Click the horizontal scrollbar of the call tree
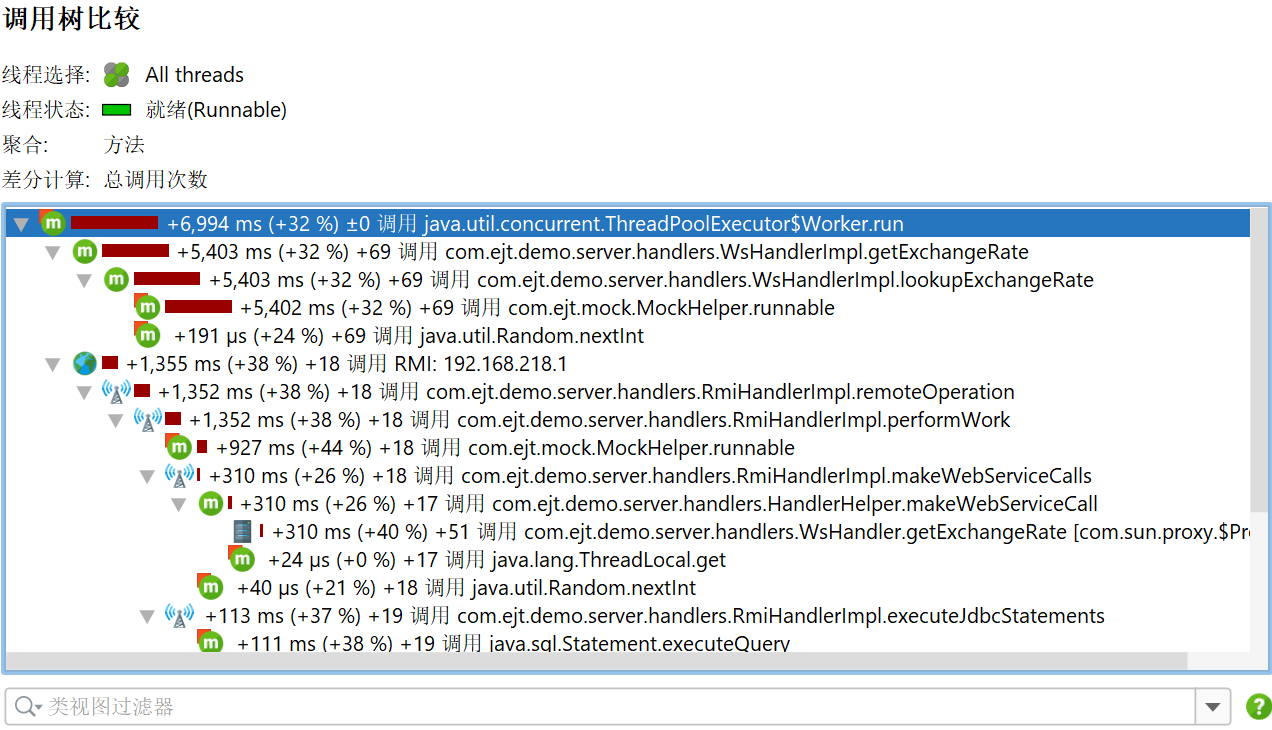 coord(596,662)
